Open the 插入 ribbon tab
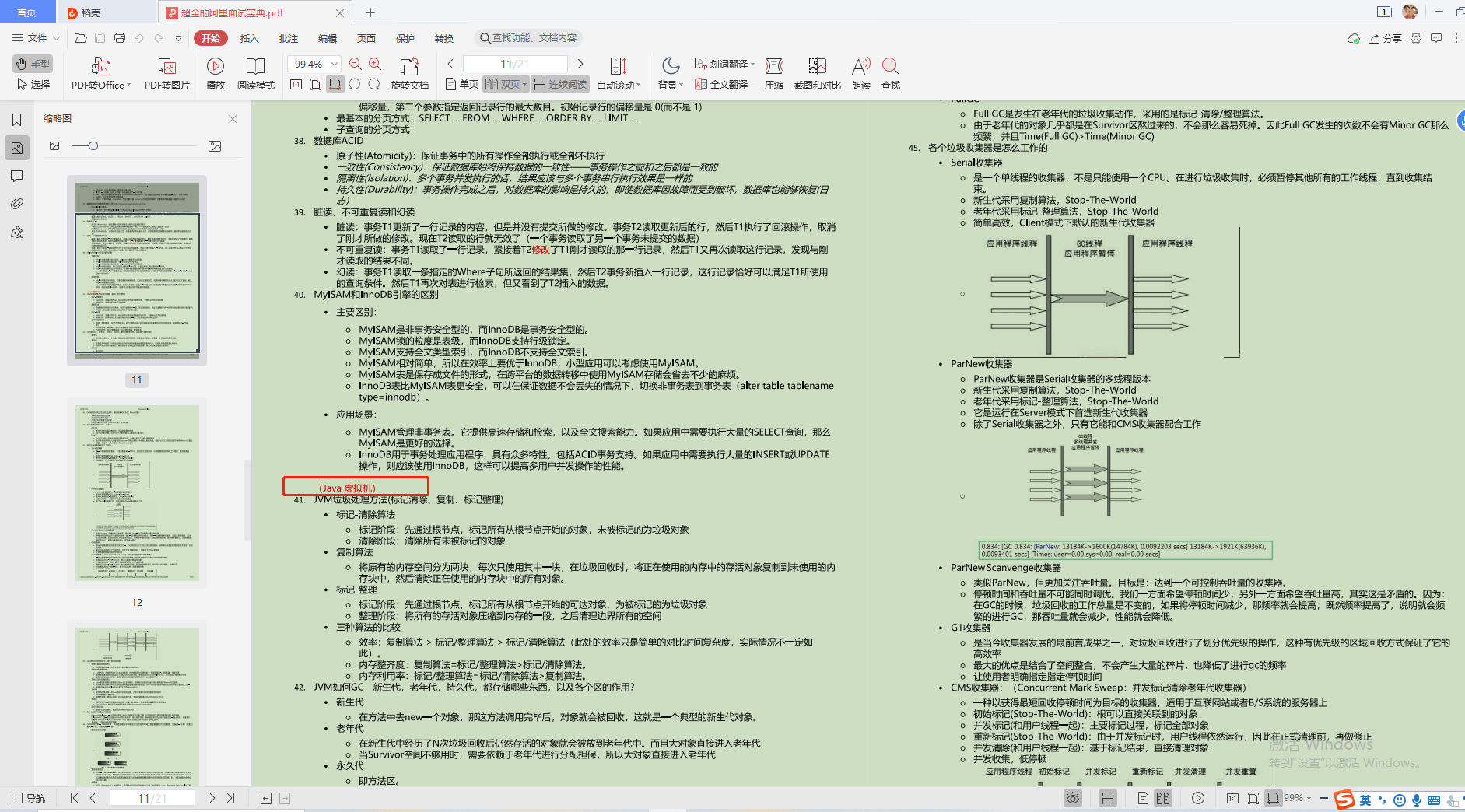 [249, 38]
